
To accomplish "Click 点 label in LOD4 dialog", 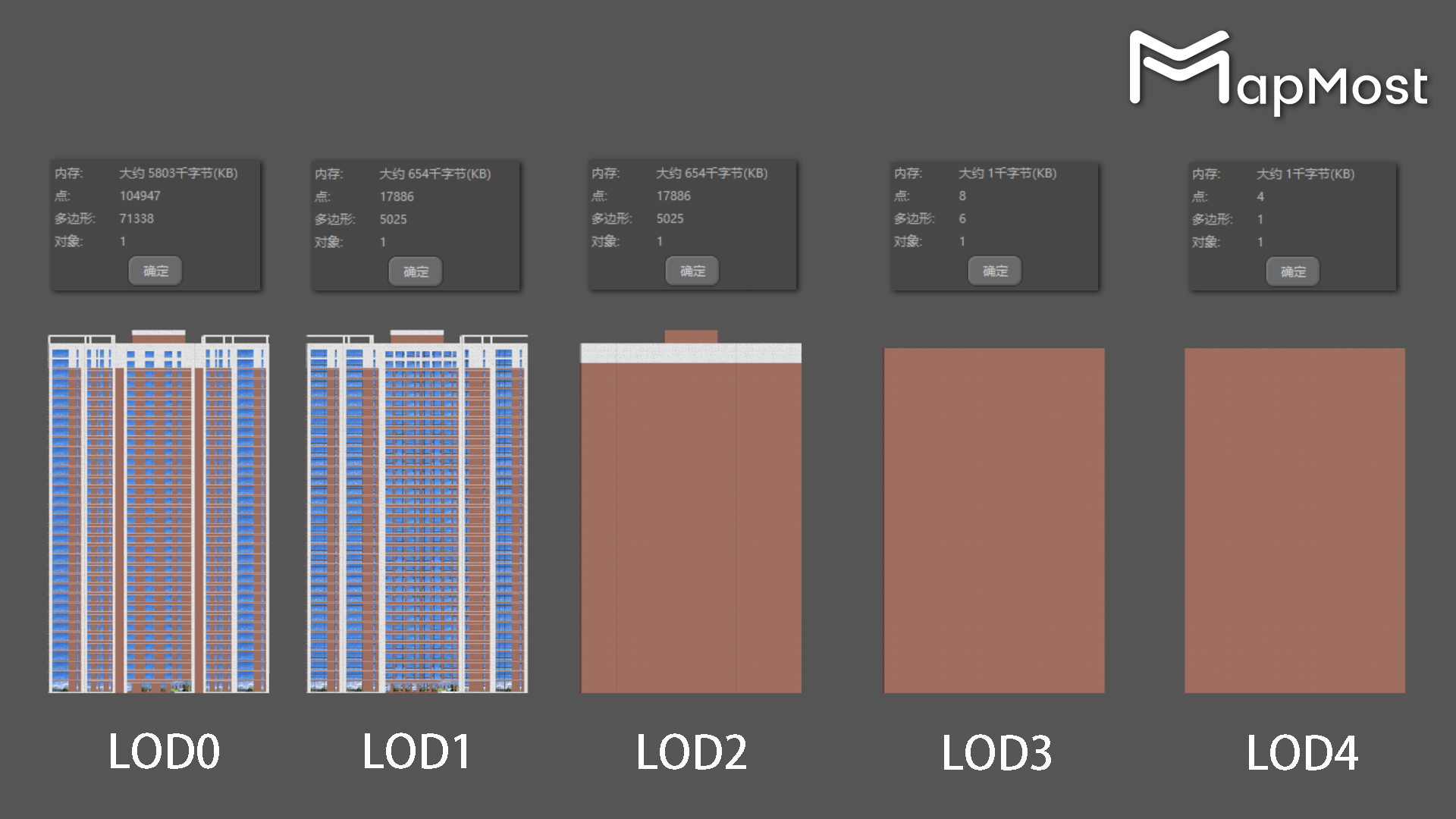I will click(x=1200, y=196).
